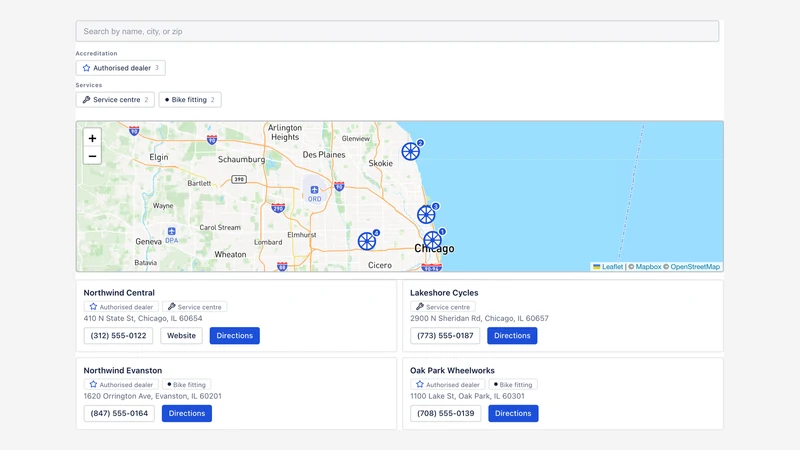Click Northwind Evanston's Authorised dealer badge

[121, 384]
